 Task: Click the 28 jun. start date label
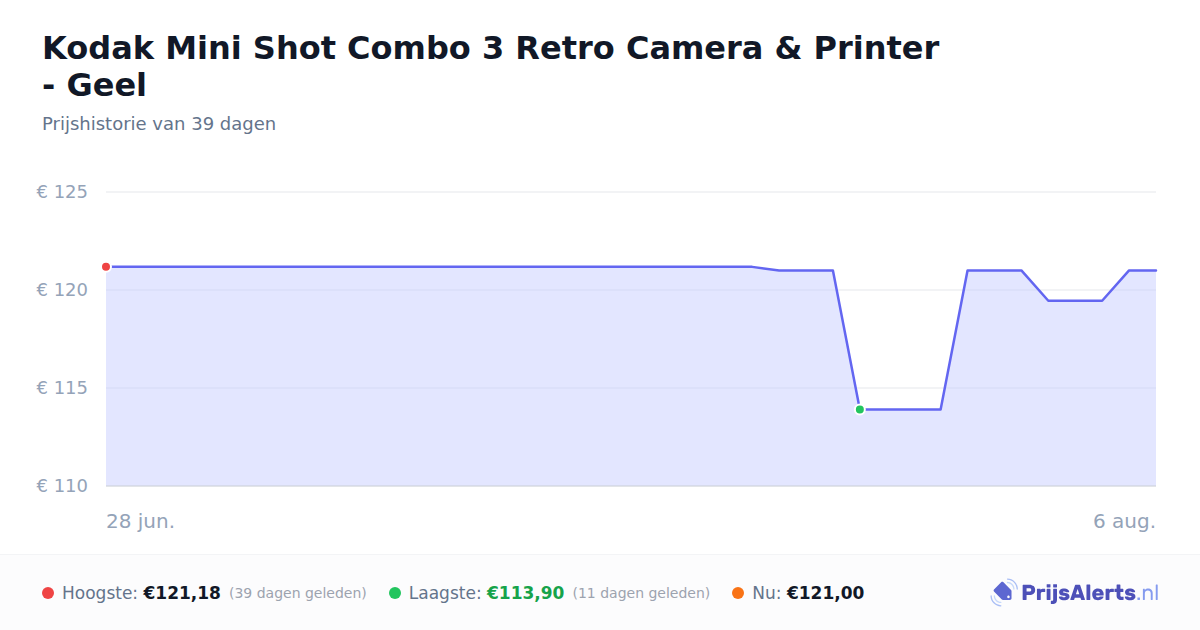(x=141, y=521)
